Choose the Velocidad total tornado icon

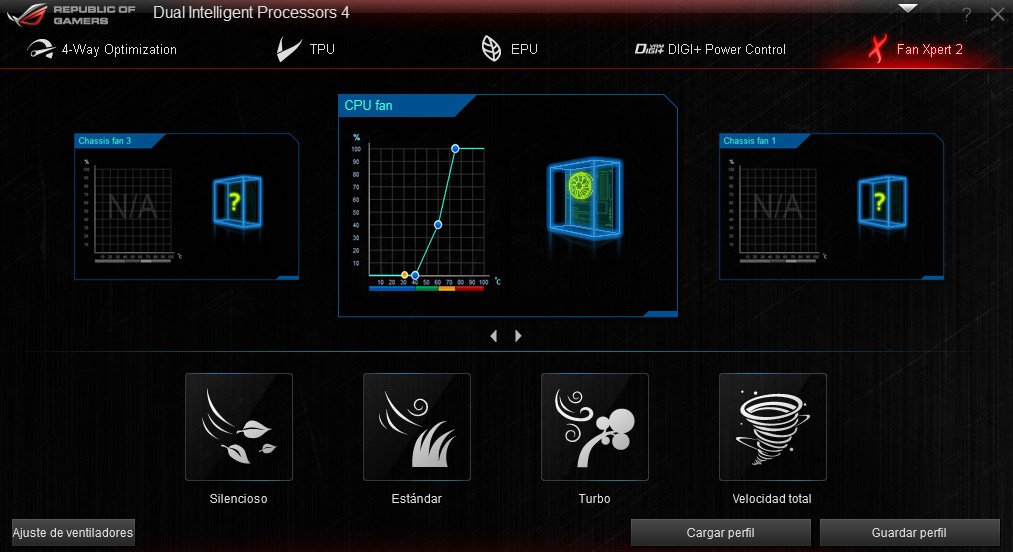tap(773, 427)
